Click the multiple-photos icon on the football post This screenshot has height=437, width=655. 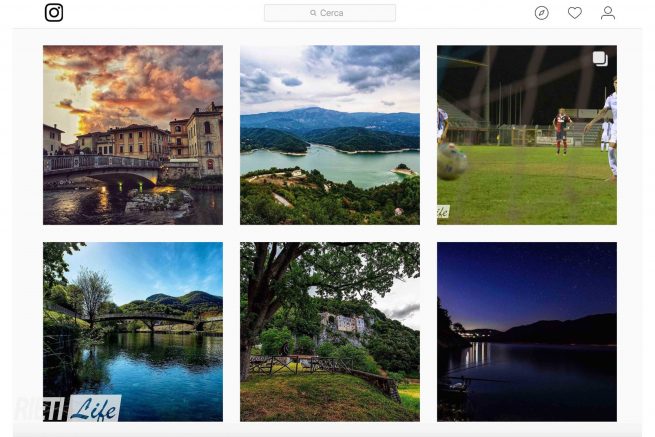pos(600,58)
